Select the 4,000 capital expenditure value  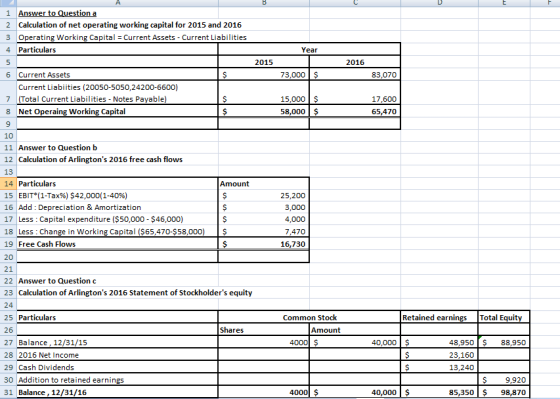tap(264, 219)
